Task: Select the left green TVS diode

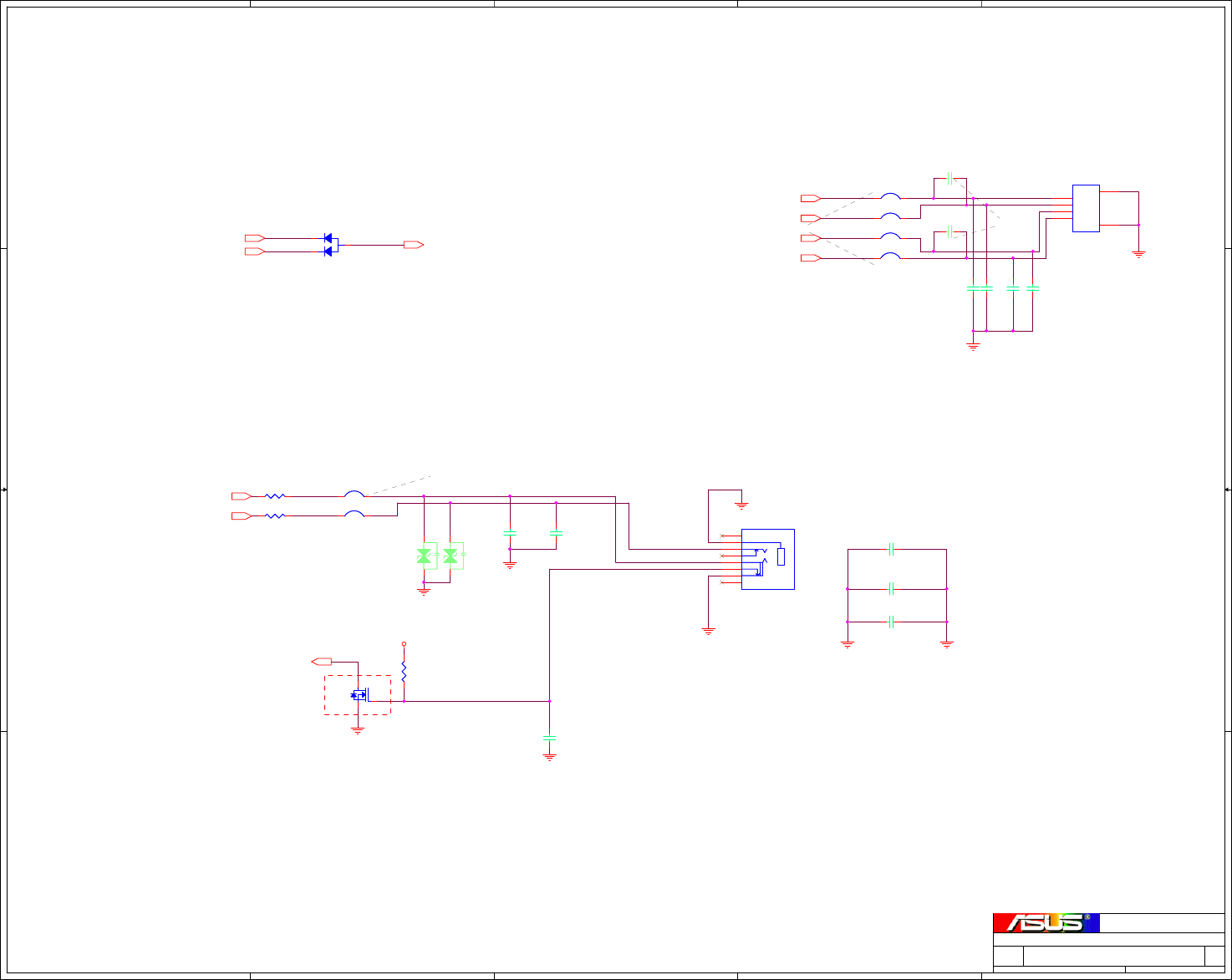Action: (x=424, y=556)
